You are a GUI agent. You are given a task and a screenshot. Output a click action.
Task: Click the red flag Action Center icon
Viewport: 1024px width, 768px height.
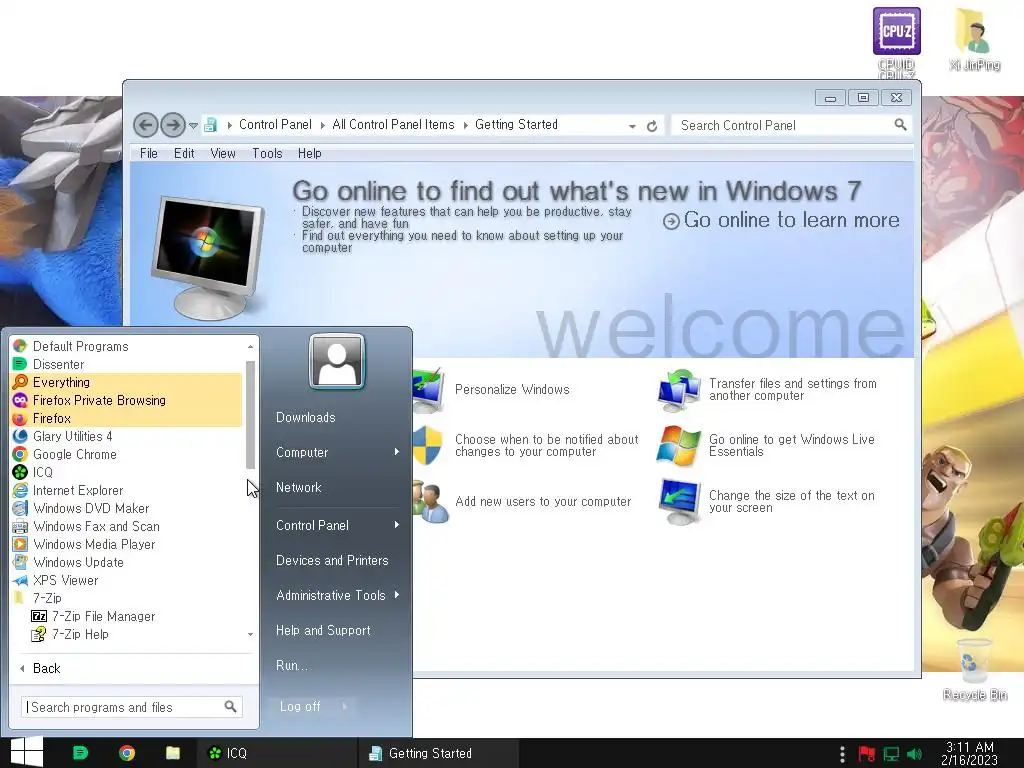(867, 754)
